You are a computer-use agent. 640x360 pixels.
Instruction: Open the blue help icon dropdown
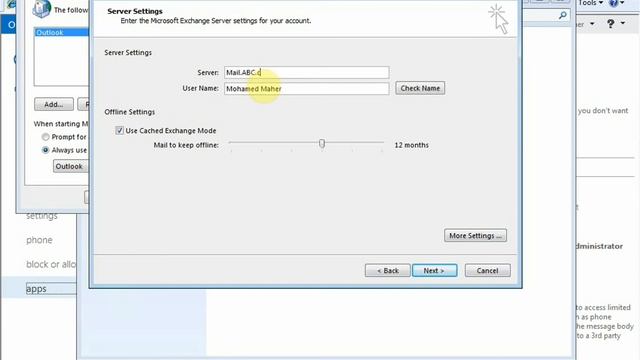point(616,3)
